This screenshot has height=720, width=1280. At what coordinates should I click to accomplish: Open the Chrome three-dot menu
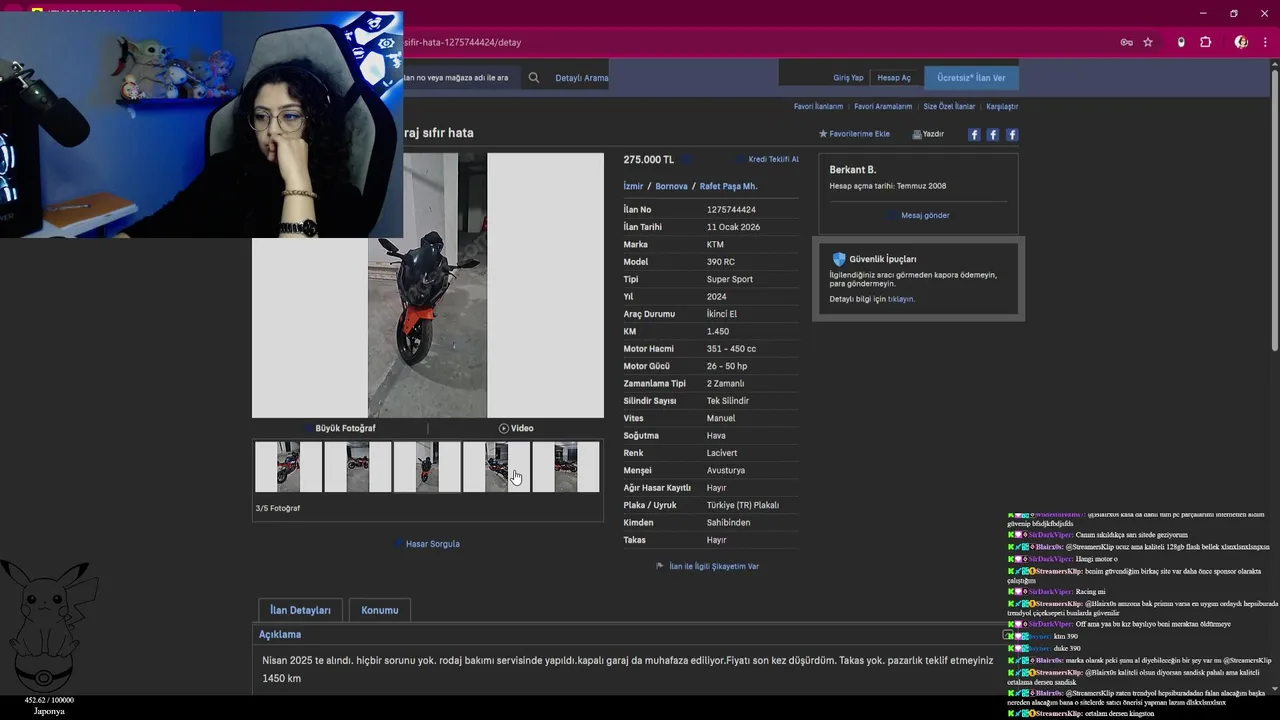[1266, 42]
